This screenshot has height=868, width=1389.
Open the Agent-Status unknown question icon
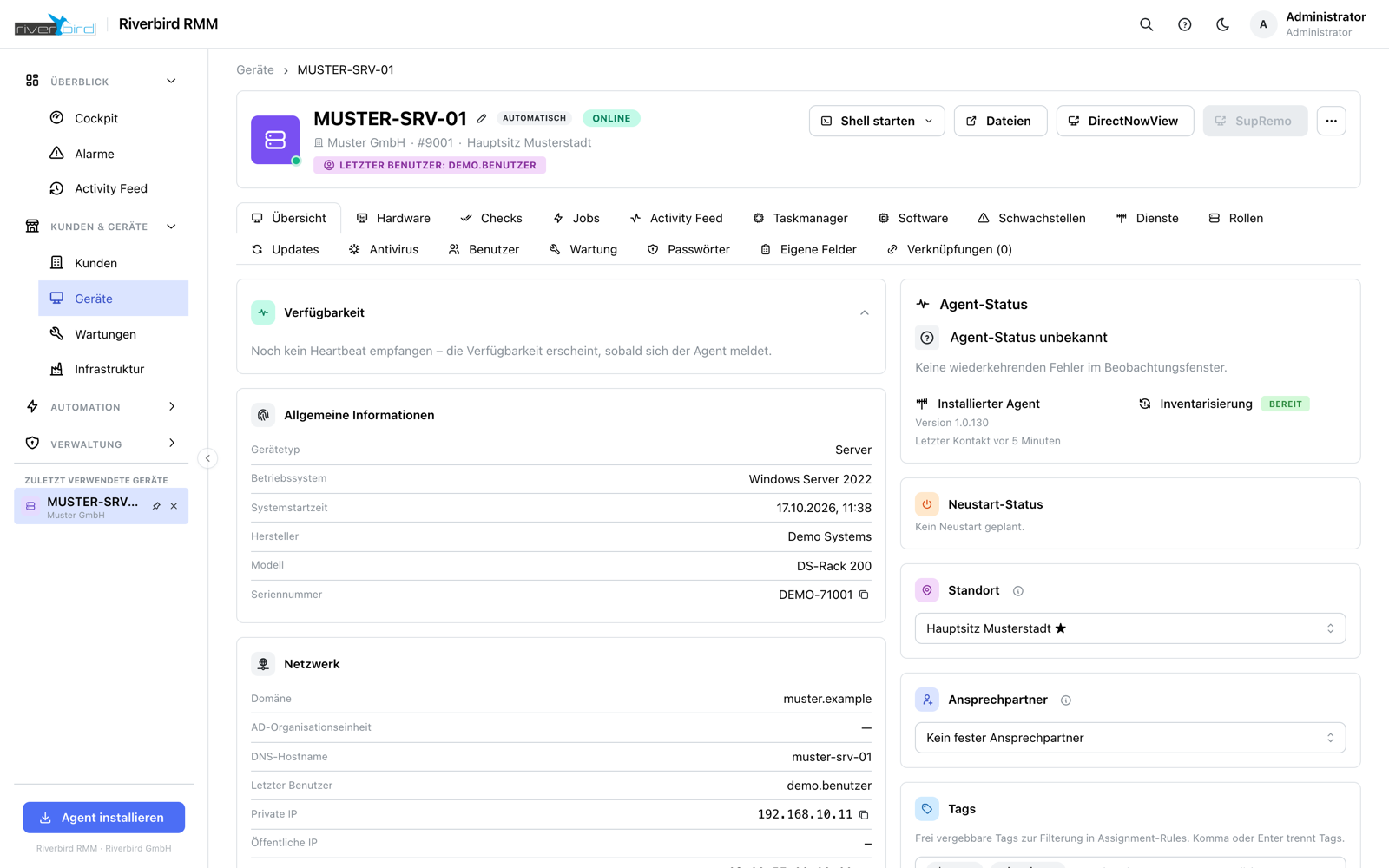927,338
